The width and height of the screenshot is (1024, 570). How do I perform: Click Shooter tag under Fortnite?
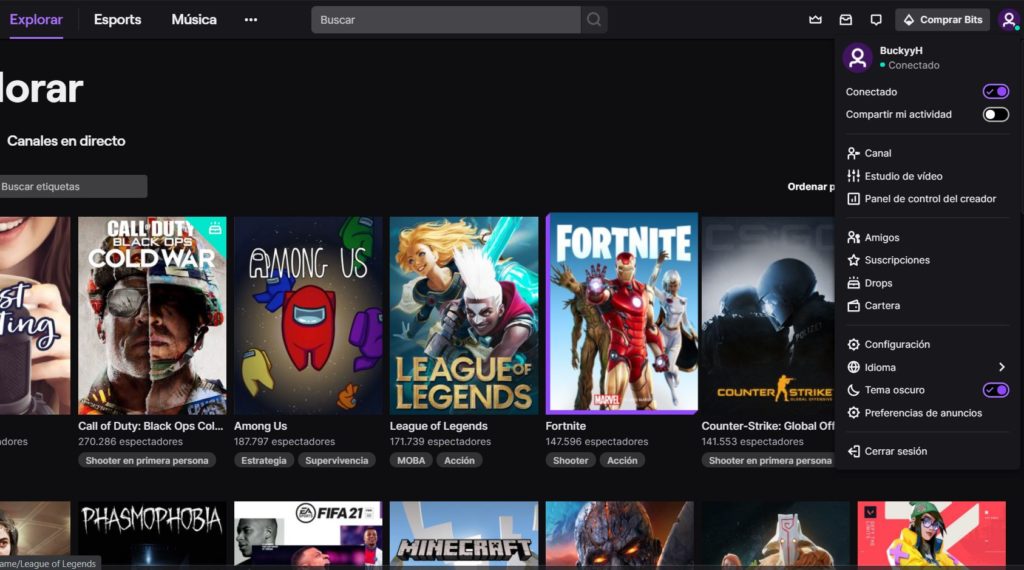570,460
